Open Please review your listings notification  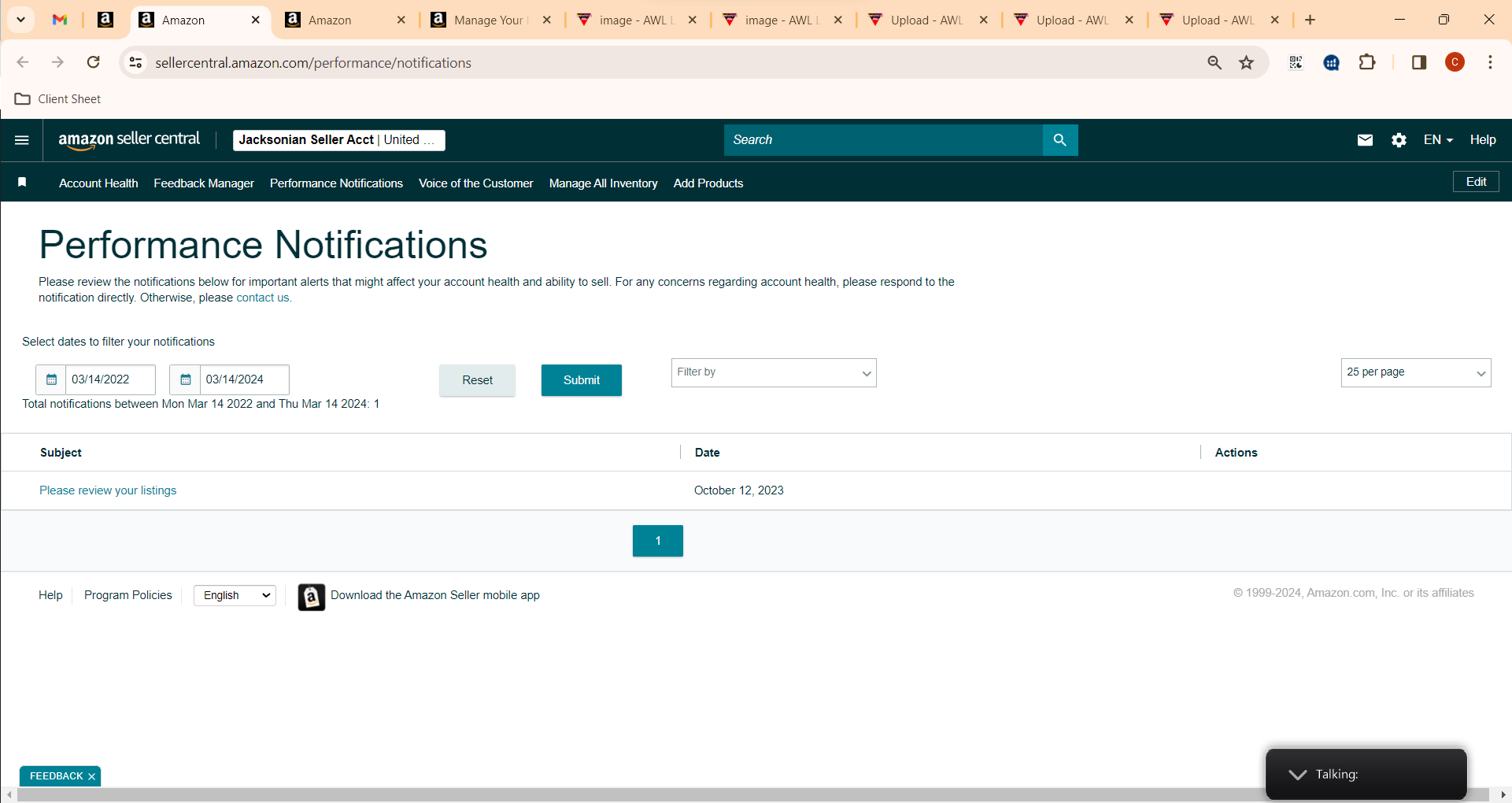coord(108,490)
